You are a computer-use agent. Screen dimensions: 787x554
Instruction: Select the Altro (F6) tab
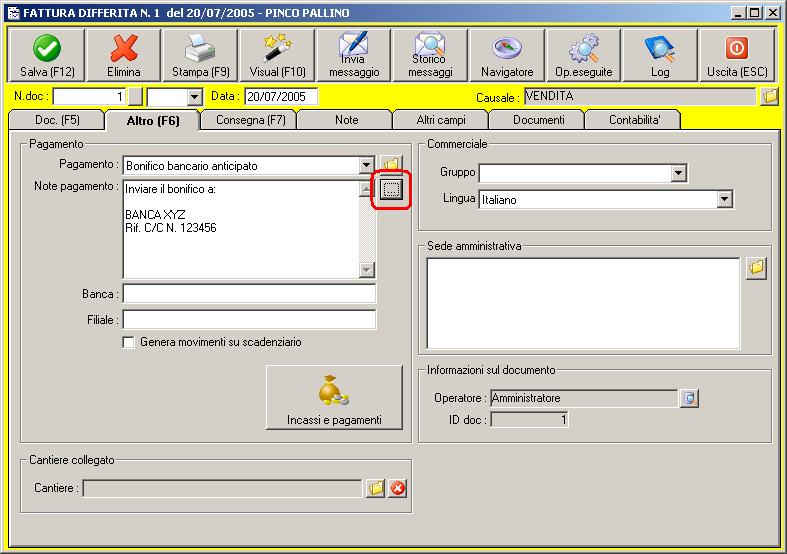153,120
